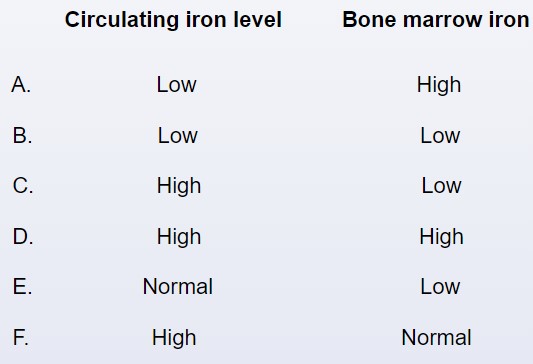Click row D's 'High' circulating iron value
This screenshot has height=364, width=533.
(x=179, y=237)
